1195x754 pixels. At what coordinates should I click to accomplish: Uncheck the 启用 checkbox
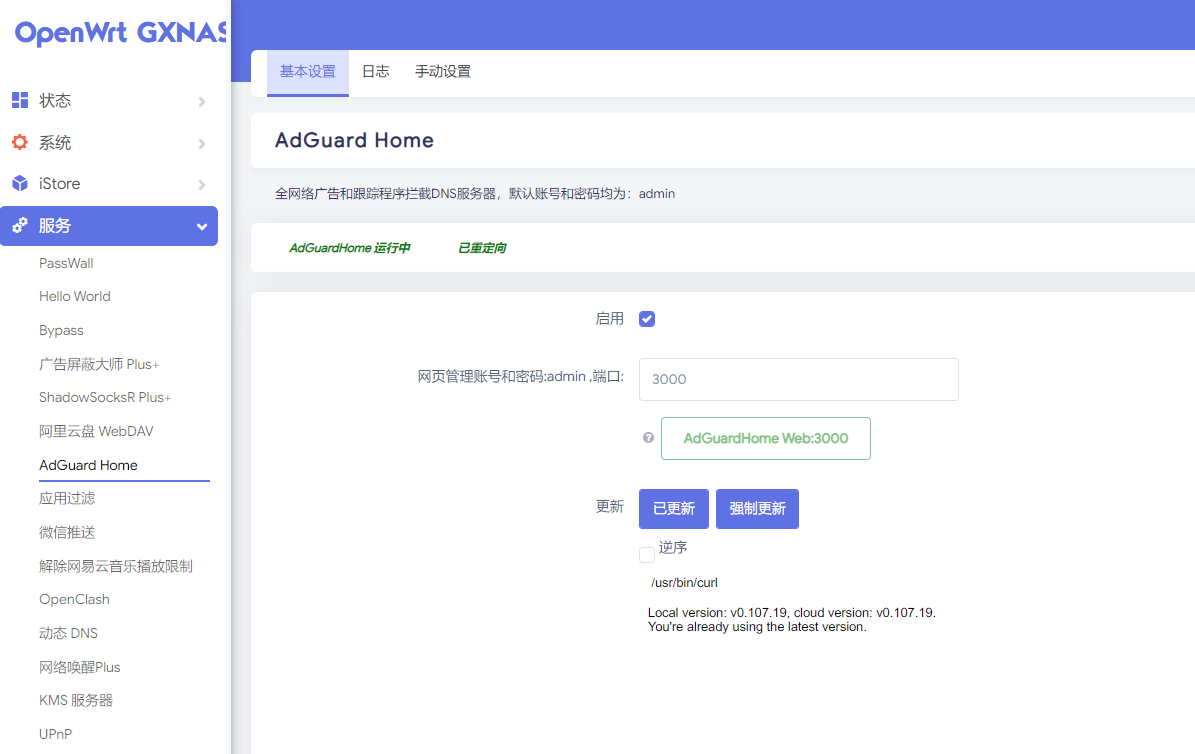647,319
